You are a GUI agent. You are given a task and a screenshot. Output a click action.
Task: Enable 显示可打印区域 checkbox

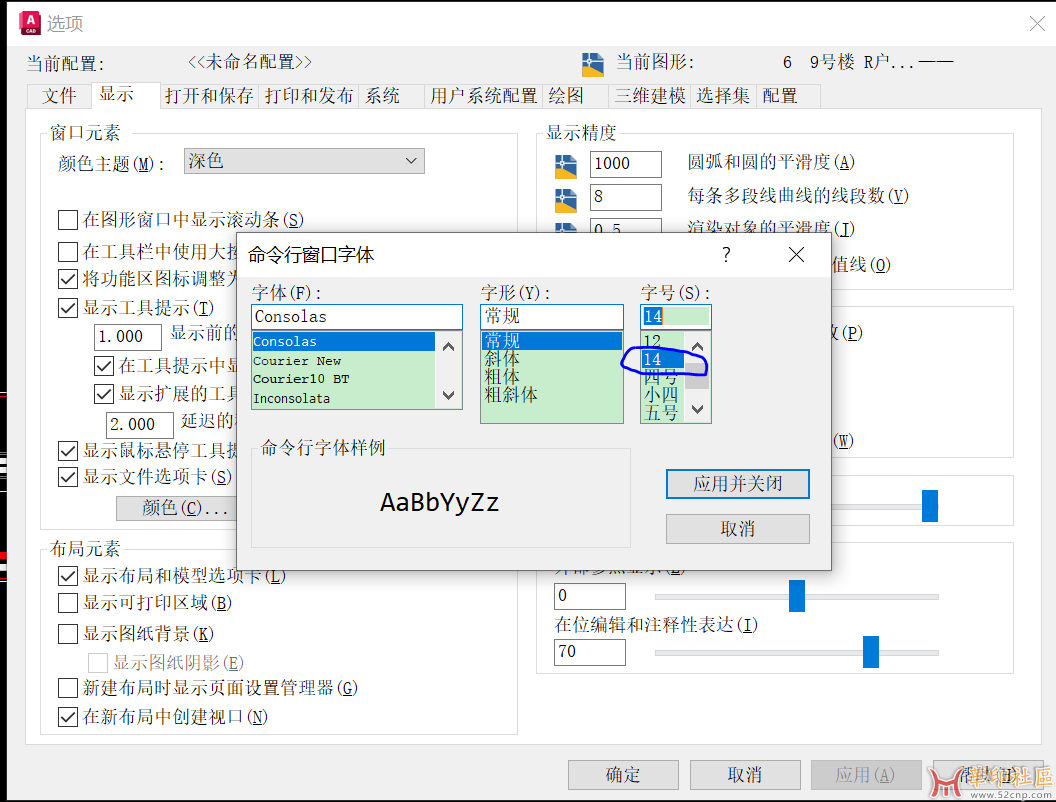[67, 603]
